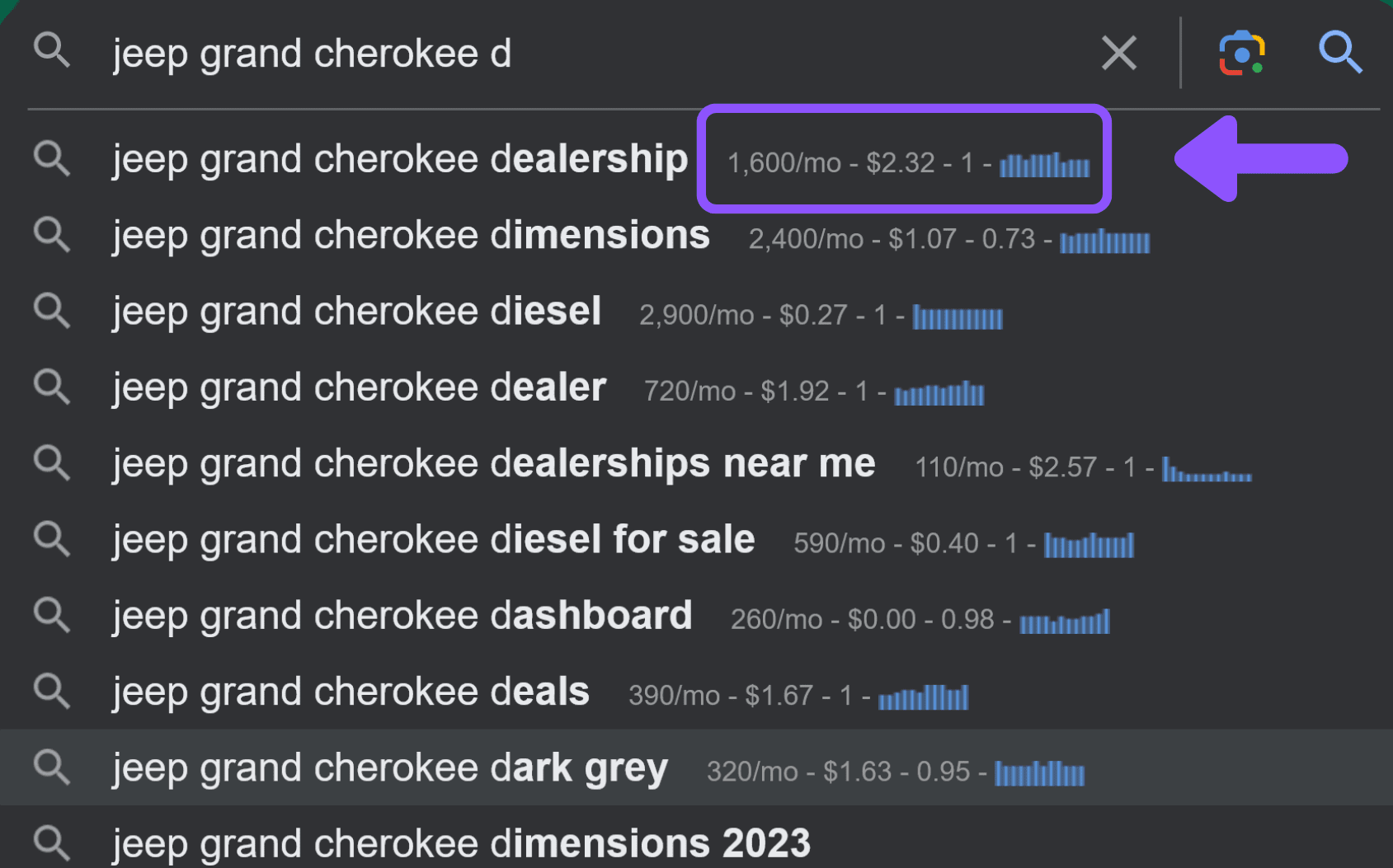Select the 'dimensions 2023' suggestion

click(461, 844)
